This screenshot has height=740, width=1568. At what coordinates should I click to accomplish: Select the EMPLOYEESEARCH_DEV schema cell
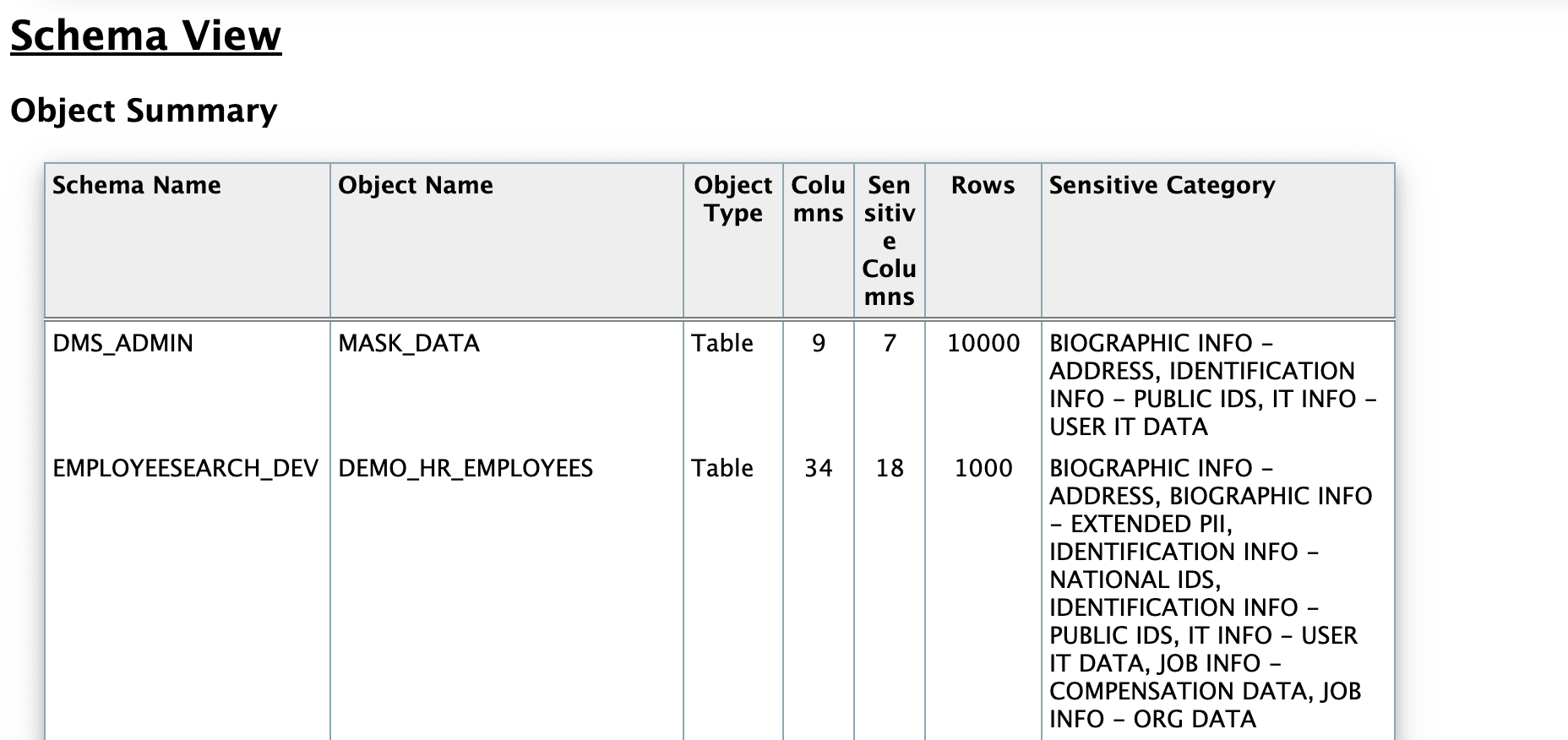click(186, 468)
